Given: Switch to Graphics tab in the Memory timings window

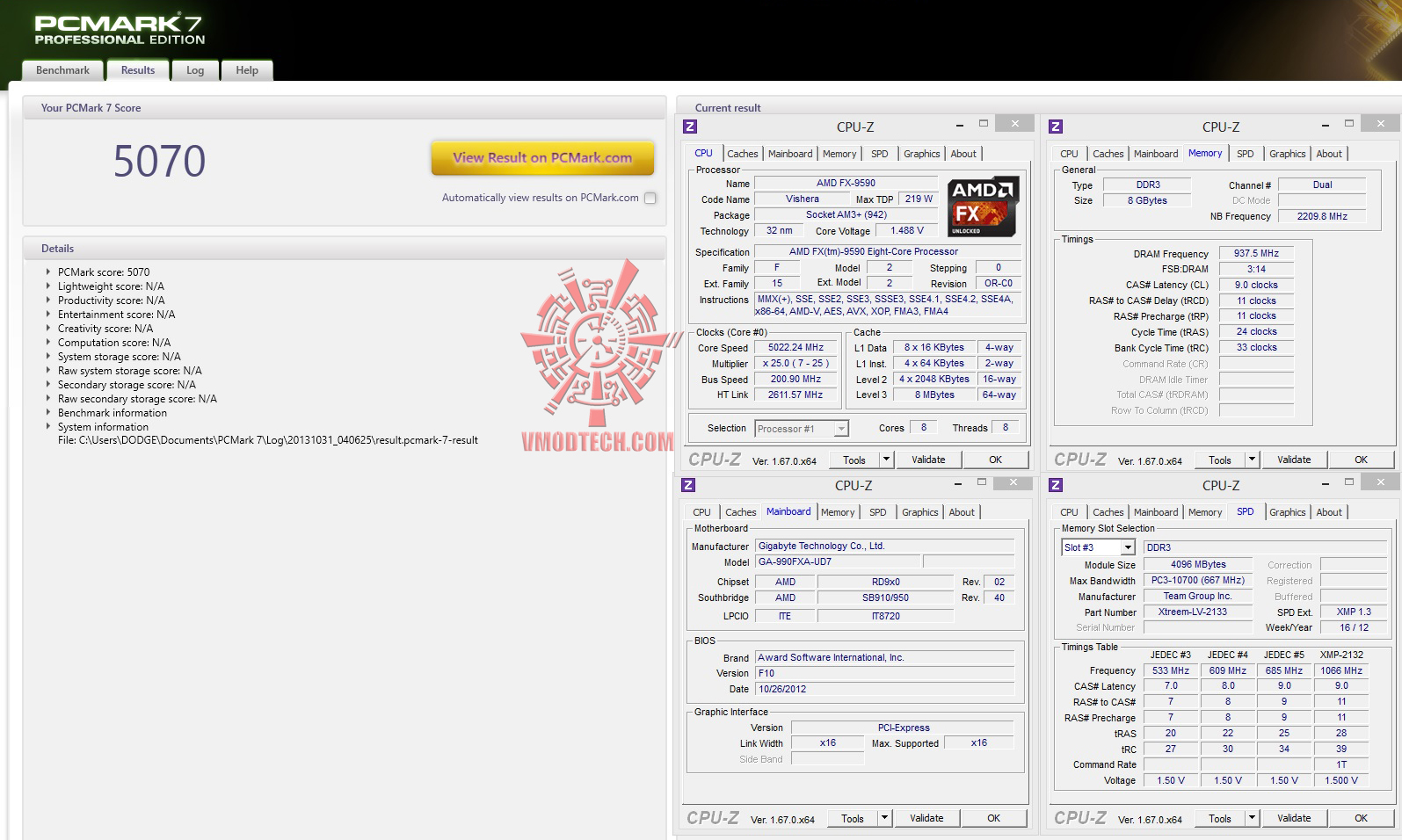Looking at the screenshot, I should [x=1288, y=154].
